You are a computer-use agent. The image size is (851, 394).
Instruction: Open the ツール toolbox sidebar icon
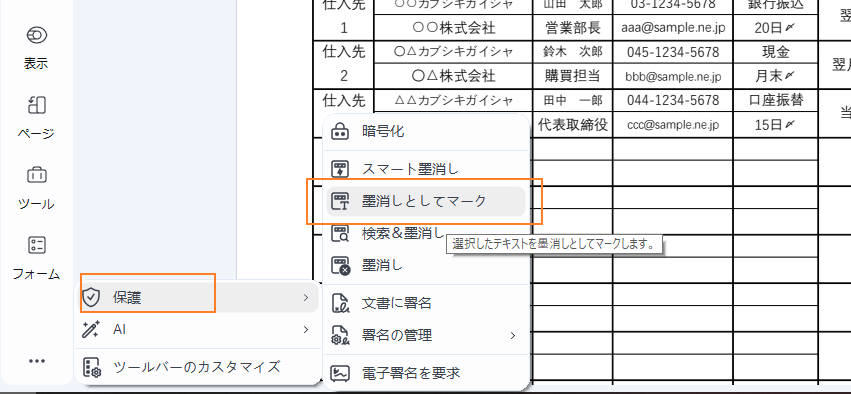(36, 175)
